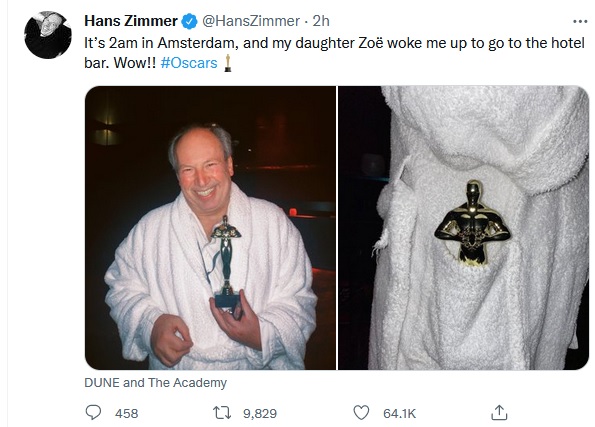Open the three-dot more options menu
The width and height of the screenshot is (595, 427).
click(x=580, y=22)
